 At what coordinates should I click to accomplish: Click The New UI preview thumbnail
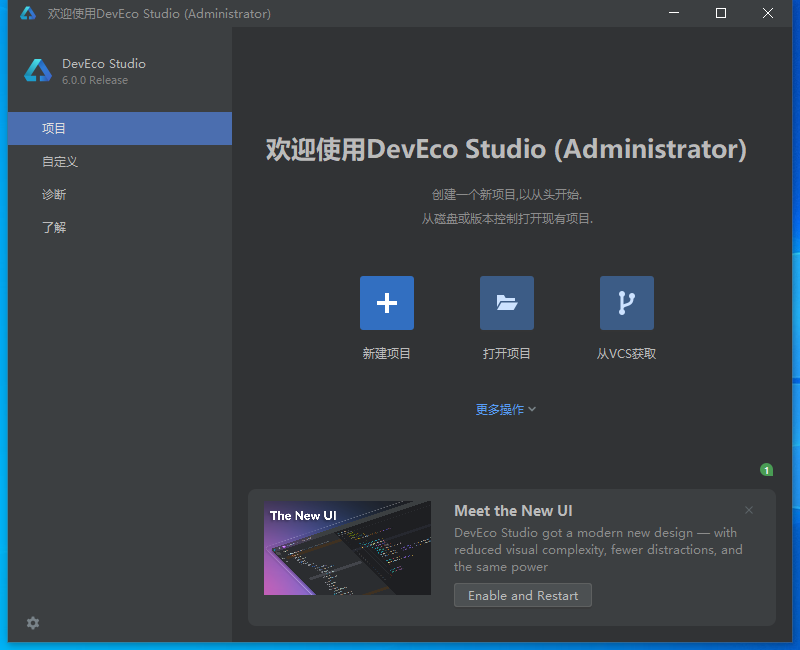click(347, 548)
